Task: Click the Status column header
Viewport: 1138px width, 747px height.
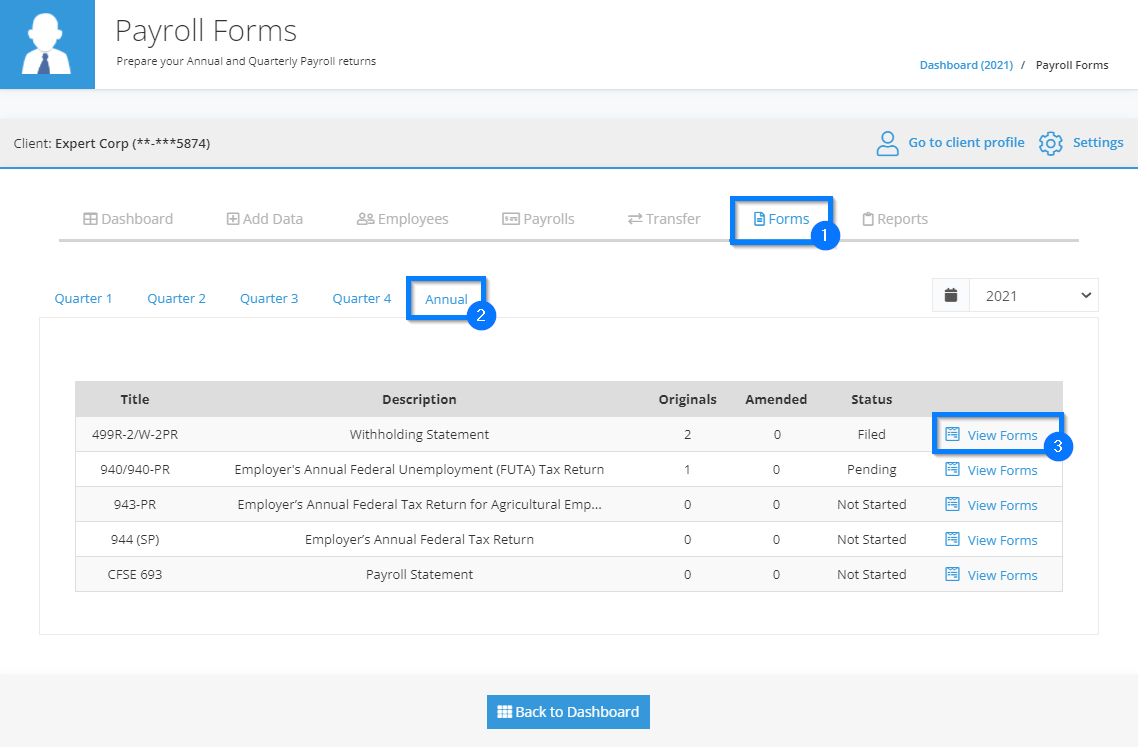Action: point(871,399)
